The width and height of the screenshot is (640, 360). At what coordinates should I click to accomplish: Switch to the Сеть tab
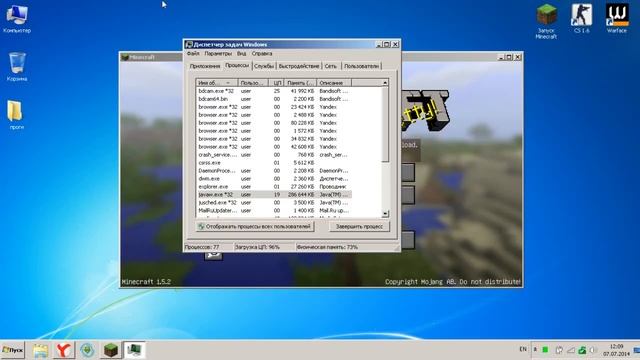tap(331, 66)
